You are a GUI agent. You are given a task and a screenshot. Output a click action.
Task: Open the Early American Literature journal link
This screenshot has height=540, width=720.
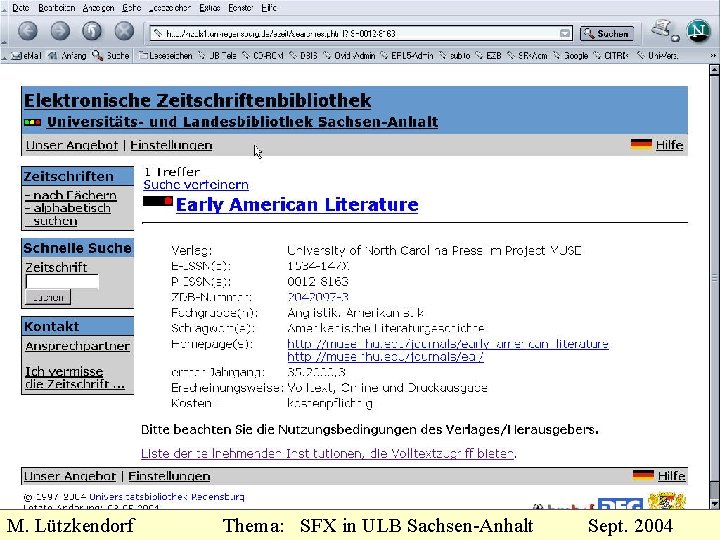pos(297,205)
